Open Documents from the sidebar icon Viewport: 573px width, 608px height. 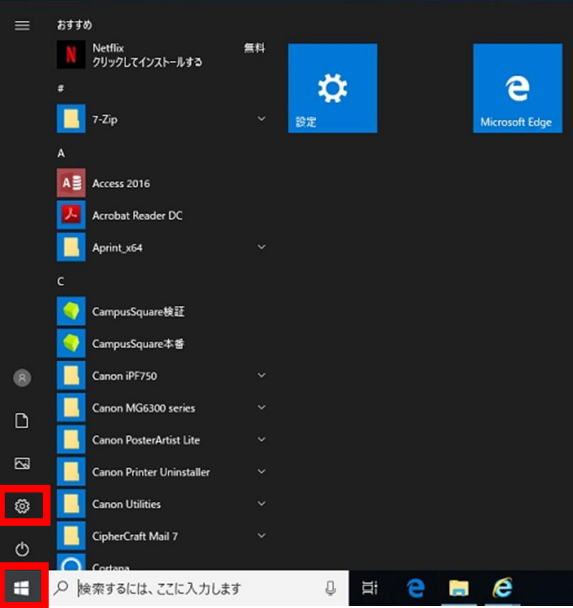[x=22, y=421]
